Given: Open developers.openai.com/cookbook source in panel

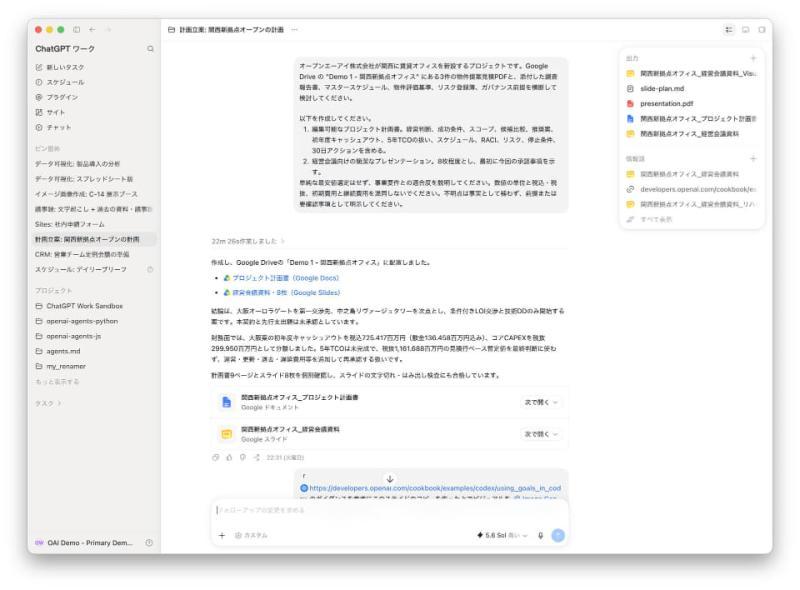Looking at the screenshot, I should pyautogui.click(x=691, y=189).
